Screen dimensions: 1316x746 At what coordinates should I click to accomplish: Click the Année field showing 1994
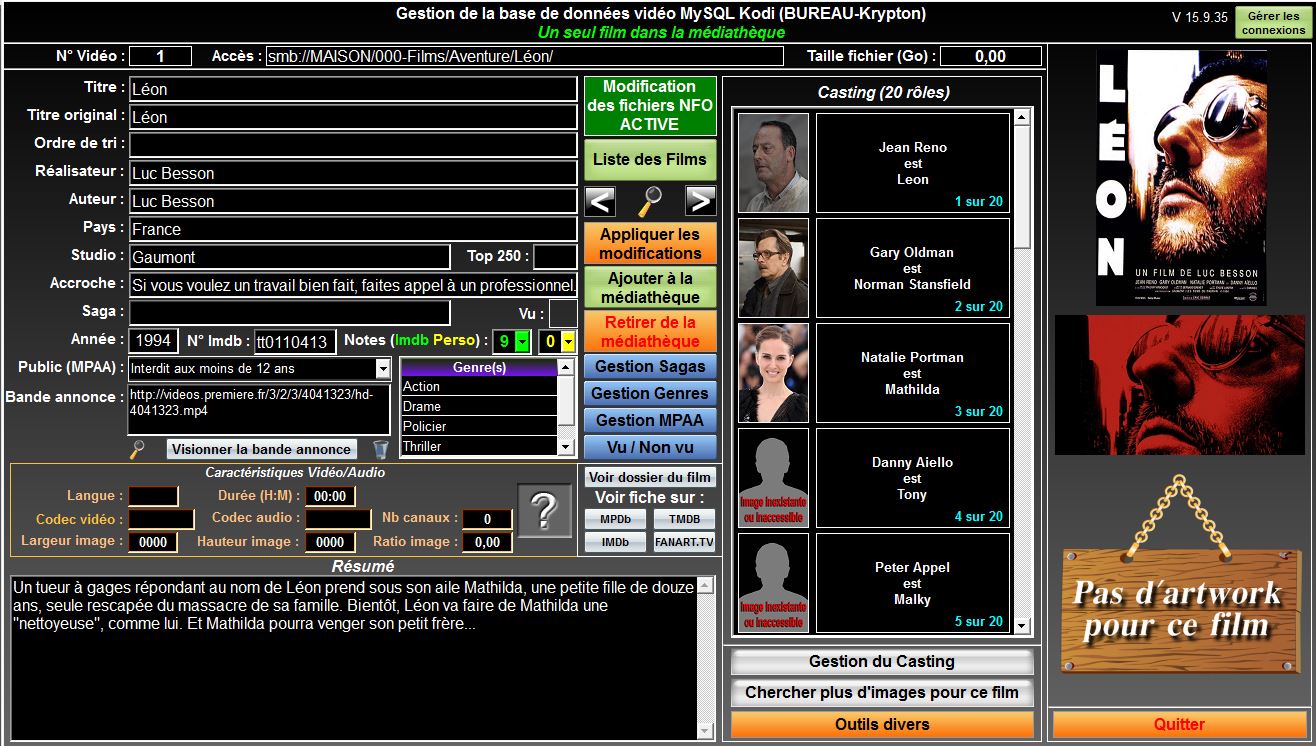[154, 341]
